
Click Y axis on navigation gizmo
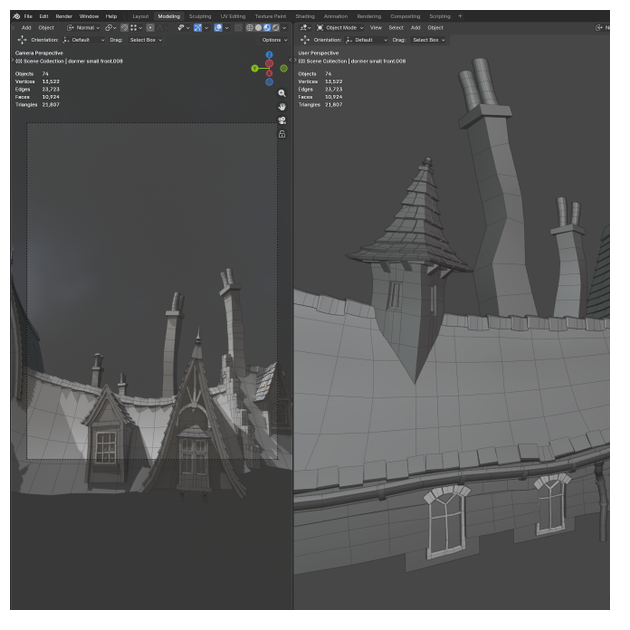pyautogui.click(x=254, y=68)
